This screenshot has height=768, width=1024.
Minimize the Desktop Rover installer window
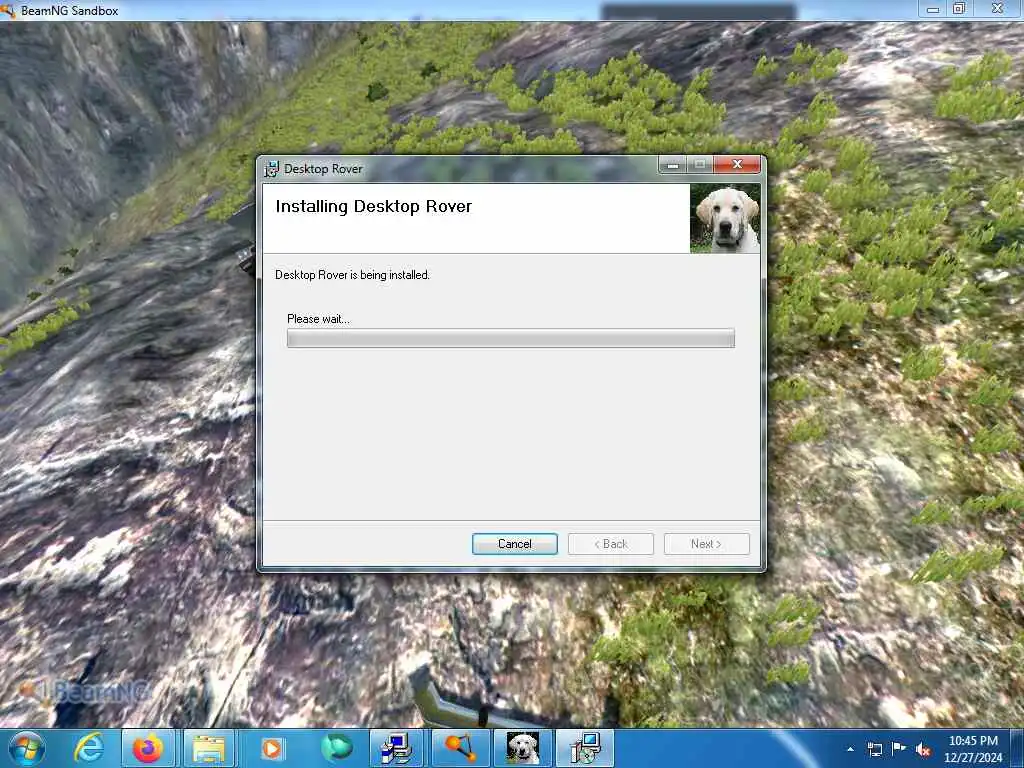(673, 165)
